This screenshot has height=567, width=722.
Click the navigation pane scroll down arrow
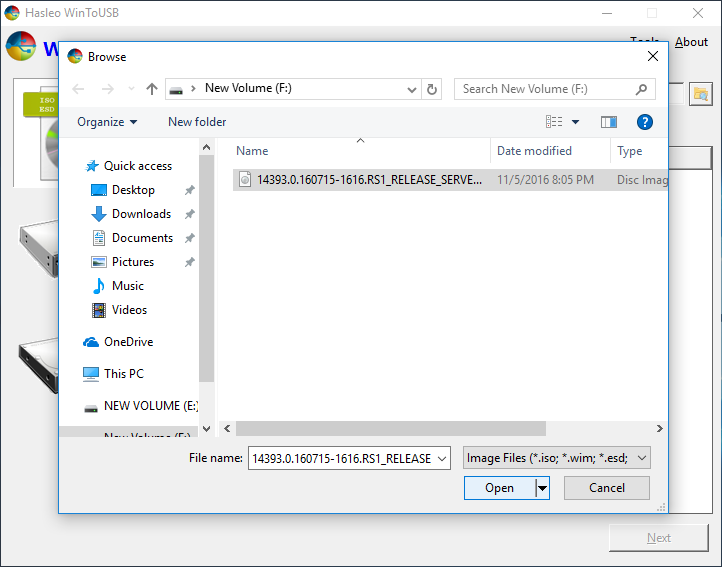pos(207,429)
